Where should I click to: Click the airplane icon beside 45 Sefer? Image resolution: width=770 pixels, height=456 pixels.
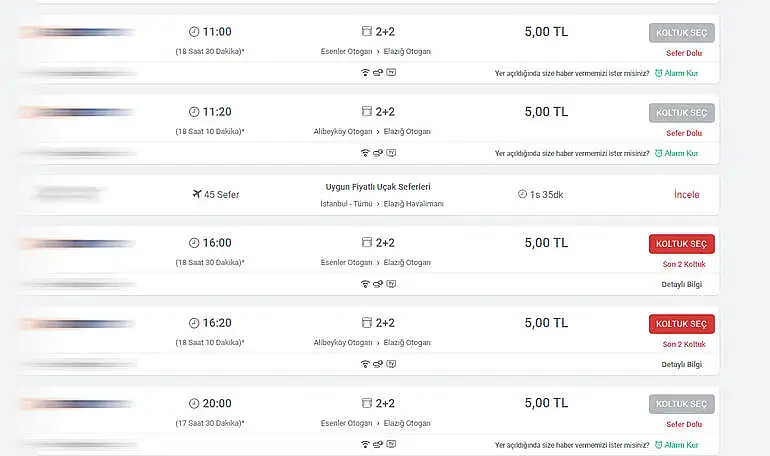pos(197,194)
